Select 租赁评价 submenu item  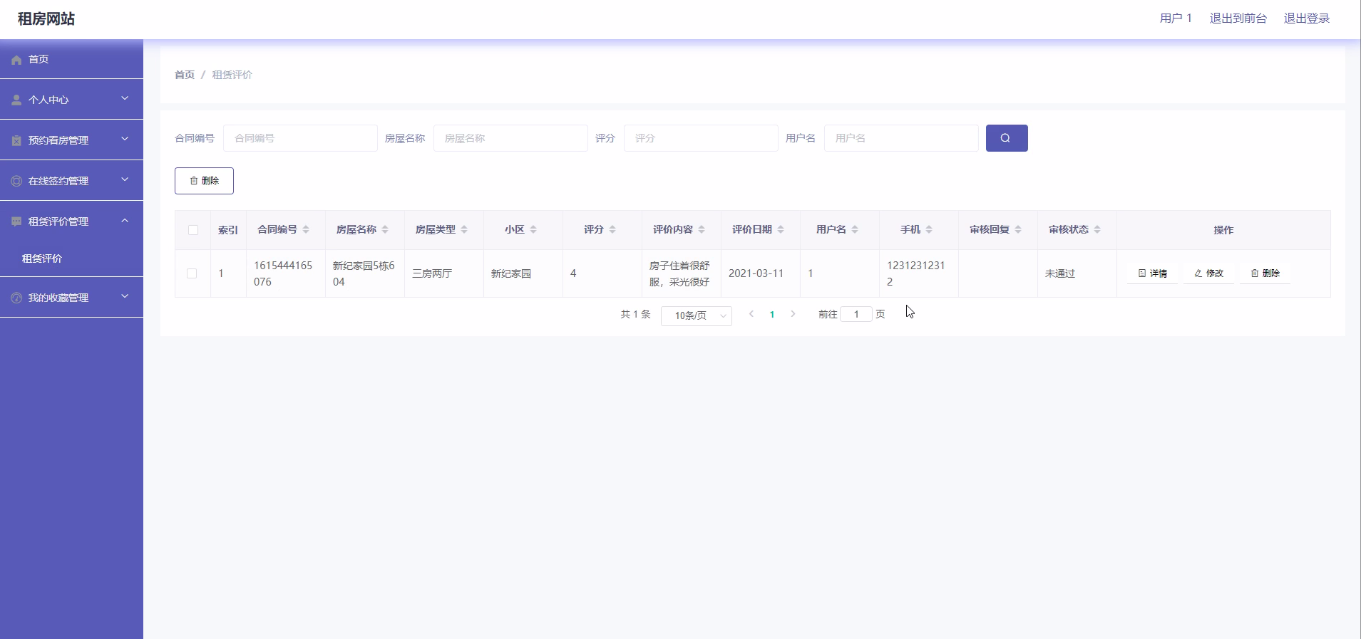click(x=42, y=259)
